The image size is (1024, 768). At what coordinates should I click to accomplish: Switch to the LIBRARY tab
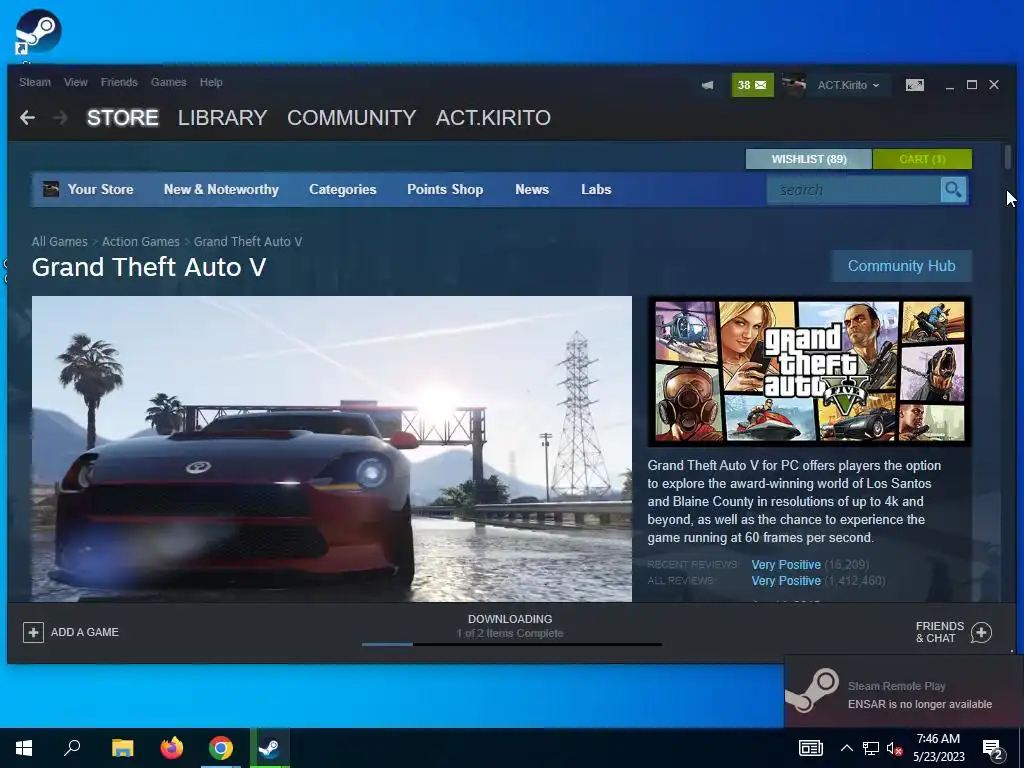tap(222, 118)
